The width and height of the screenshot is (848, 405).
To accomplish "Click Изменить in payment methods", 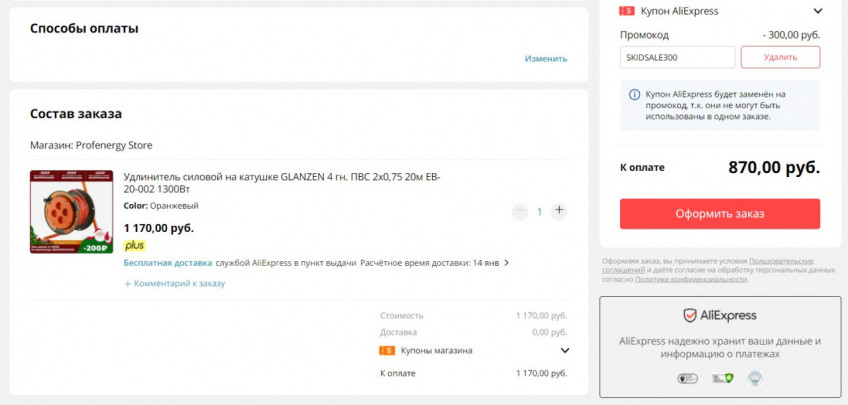I will tap(546, 58).
